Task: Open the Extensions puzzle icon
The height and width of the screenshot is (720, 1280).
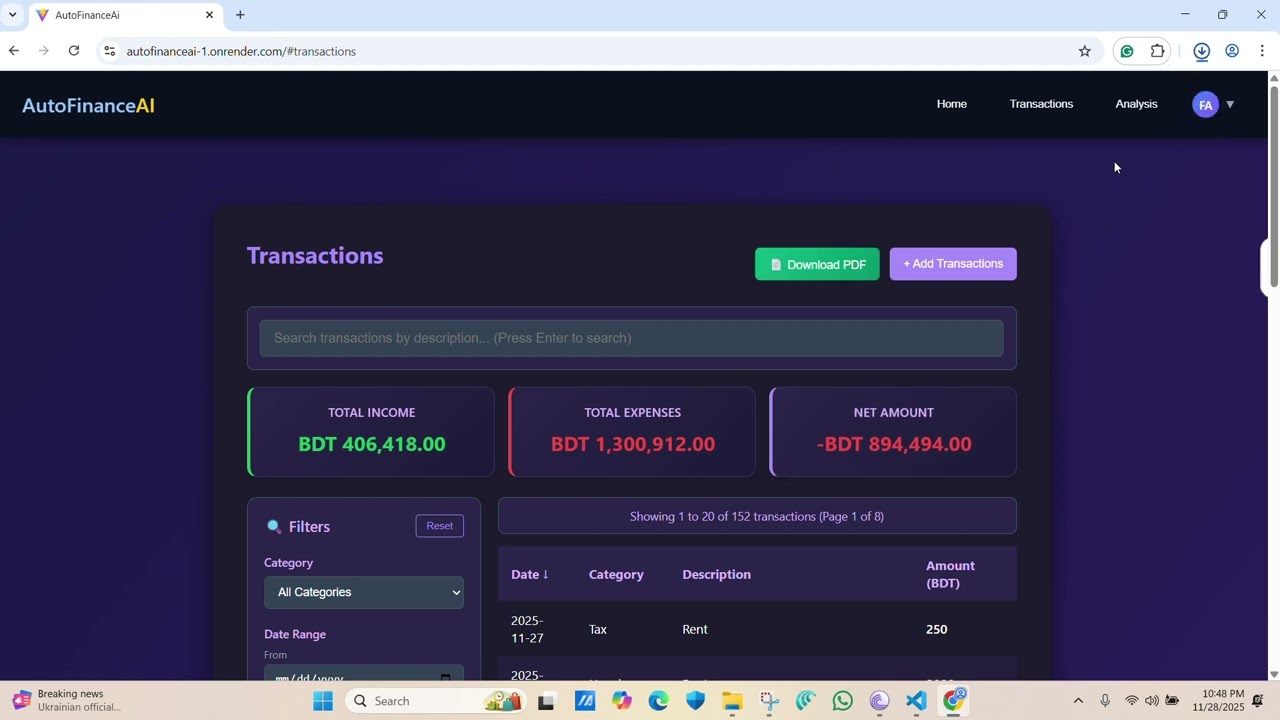Action: click(x=1158, y=51)
